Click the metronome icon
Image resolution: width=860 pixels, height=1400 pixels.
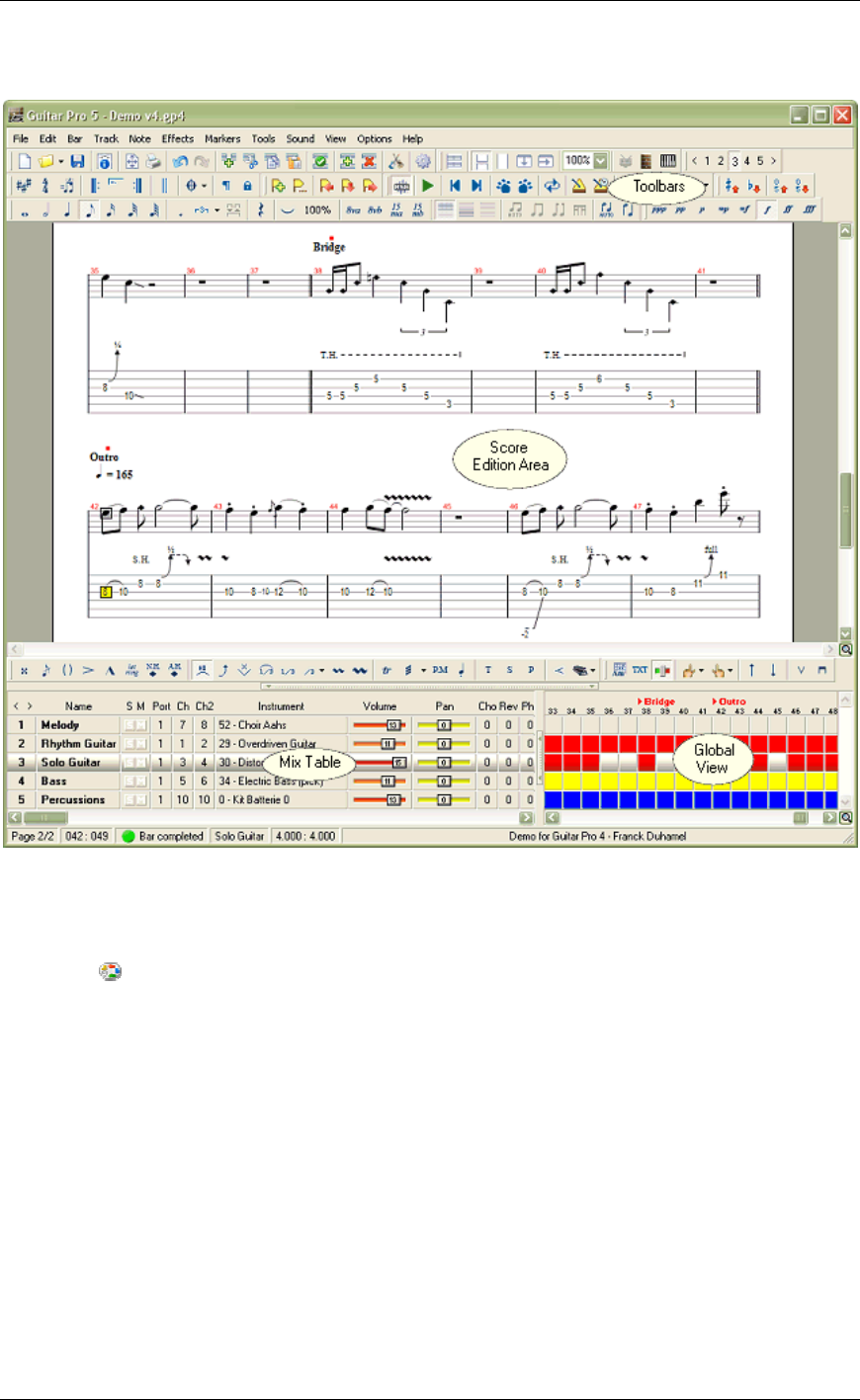[x=578, y=185]
